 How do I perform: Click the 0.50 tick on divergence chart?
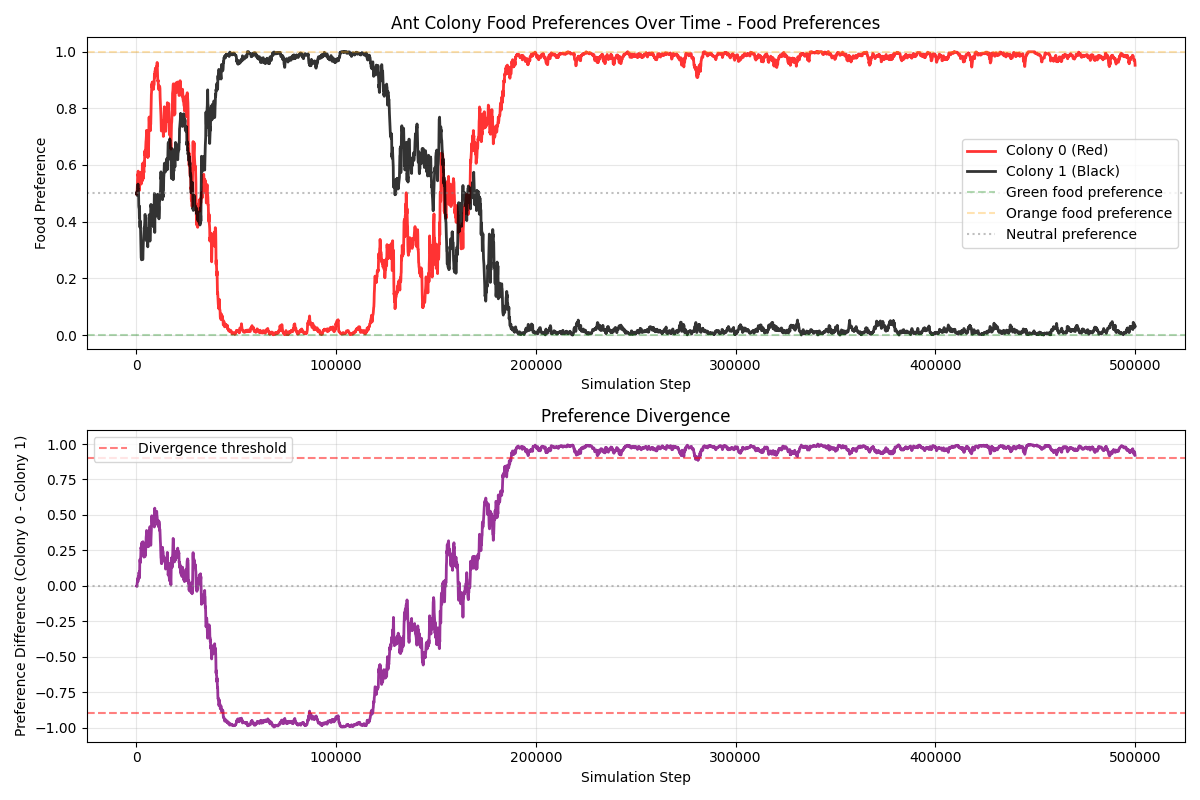pyautogui.click(x=62, y=515)
